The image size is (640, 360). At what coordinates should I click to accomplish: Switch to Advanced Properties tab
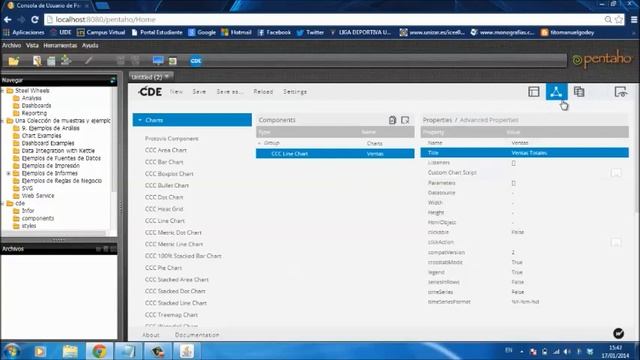(489, 120)
